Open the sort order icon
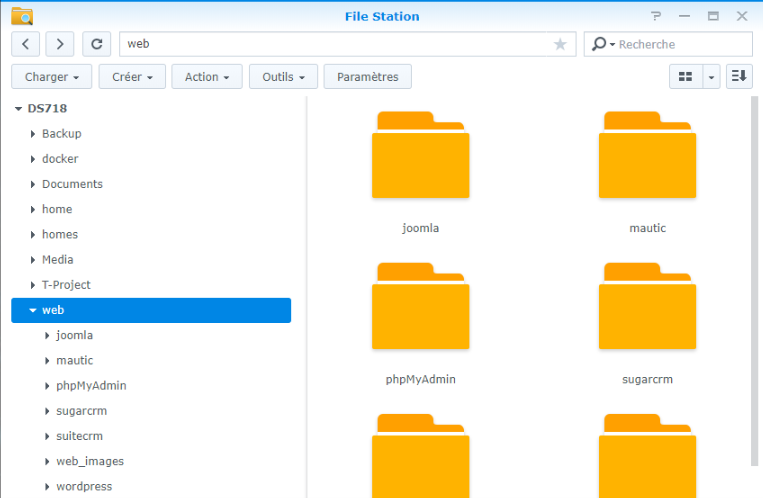Screen dimensions: 763x498 739,77
